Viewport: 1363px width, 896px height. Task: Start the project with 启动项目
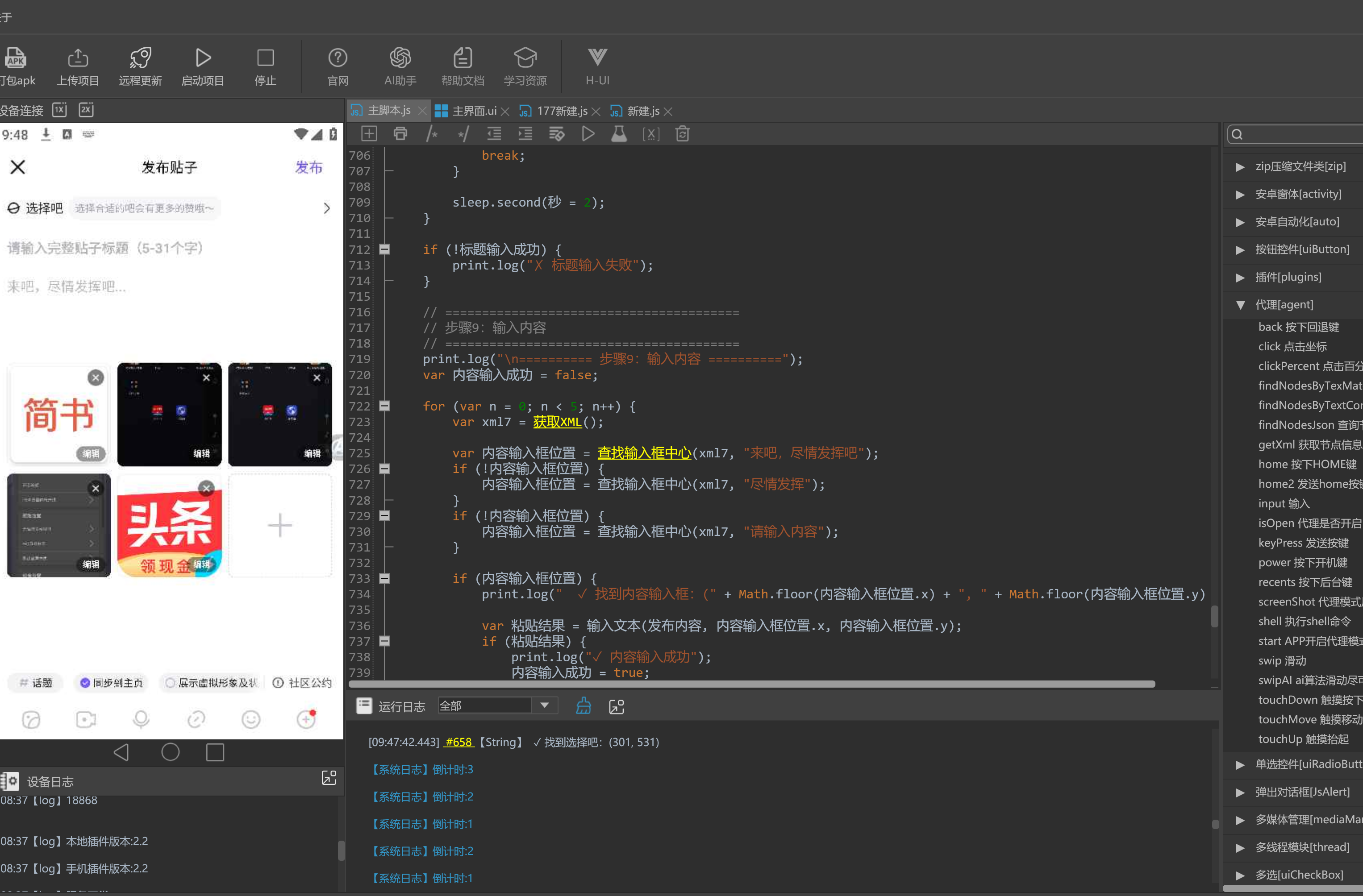click(203, 66)
